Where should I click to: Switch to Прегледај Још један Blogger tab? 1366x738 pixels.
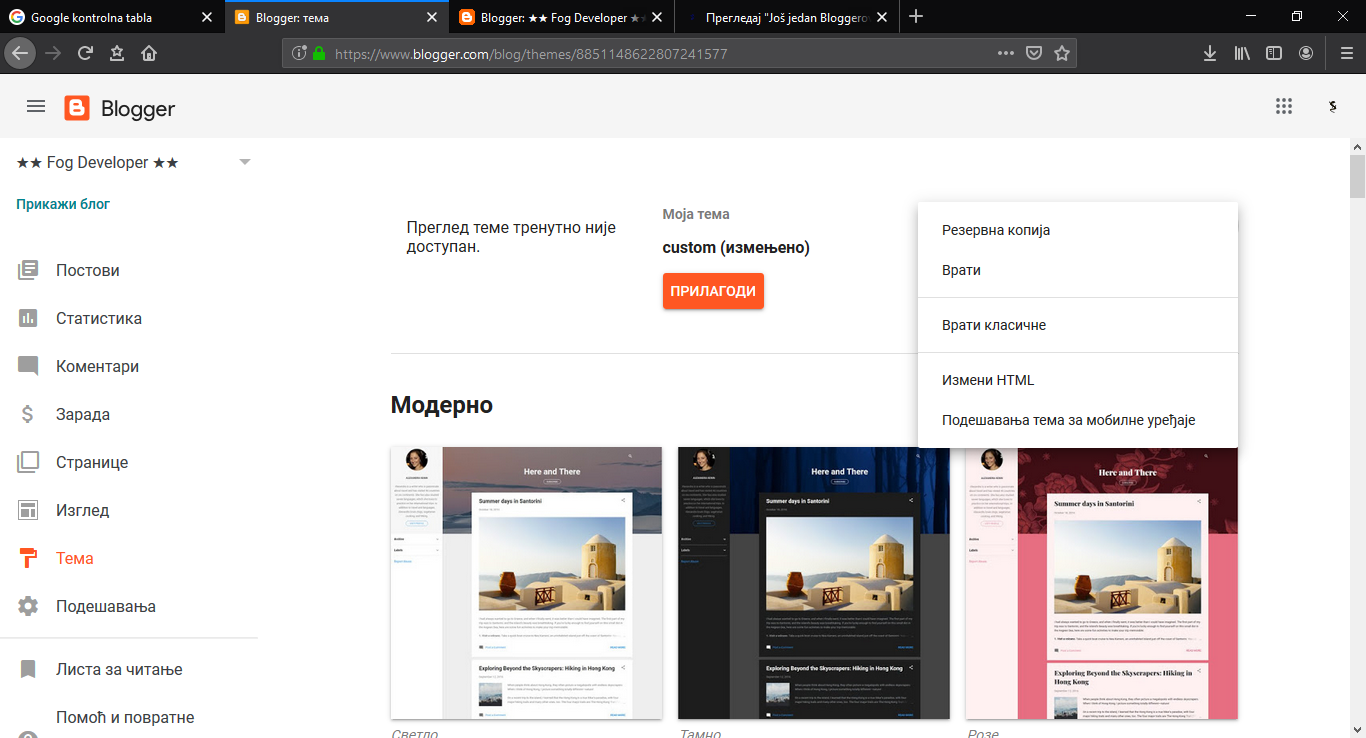(x=787, y=17)
